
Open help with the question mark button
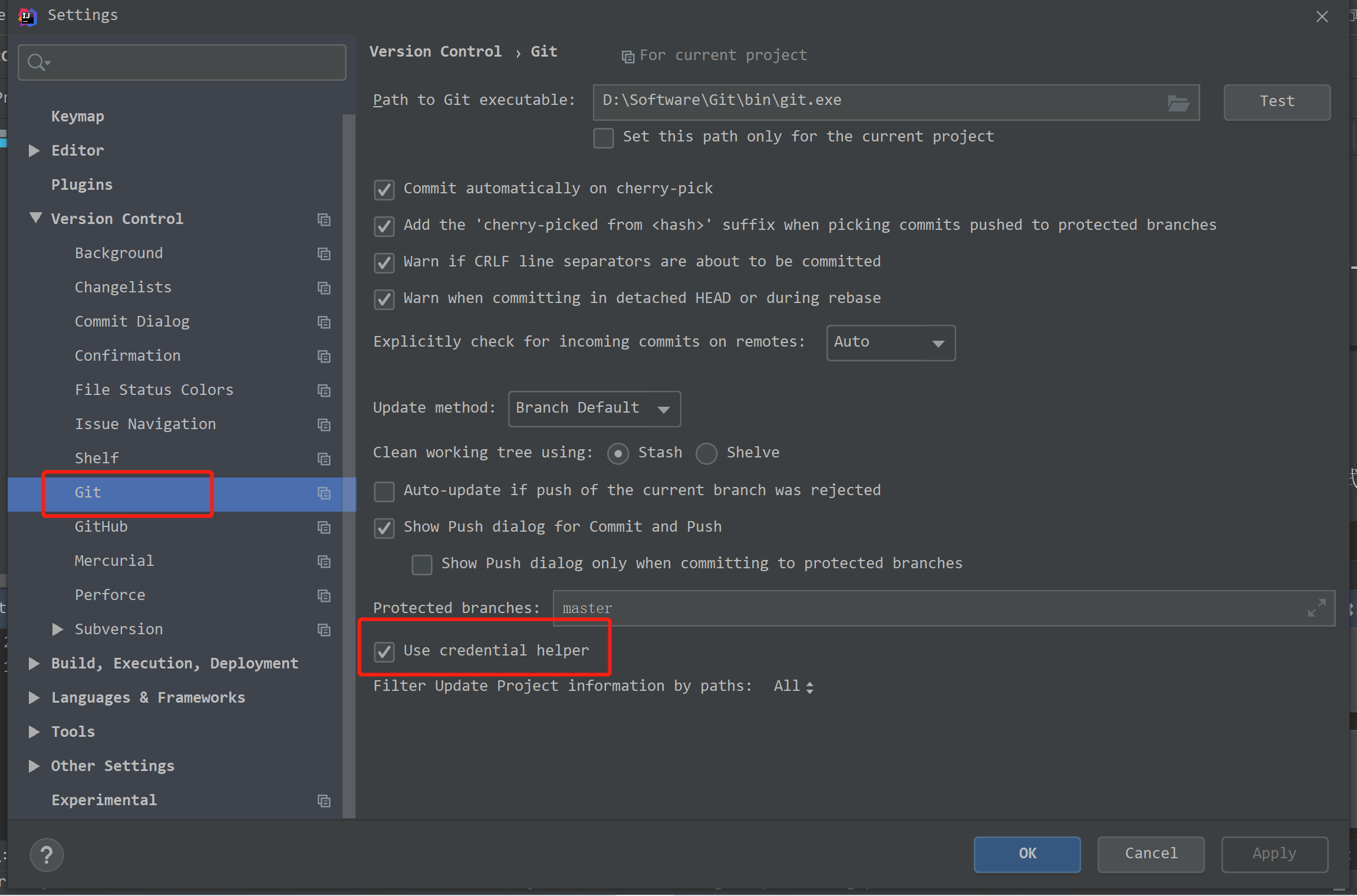point(47,854)
